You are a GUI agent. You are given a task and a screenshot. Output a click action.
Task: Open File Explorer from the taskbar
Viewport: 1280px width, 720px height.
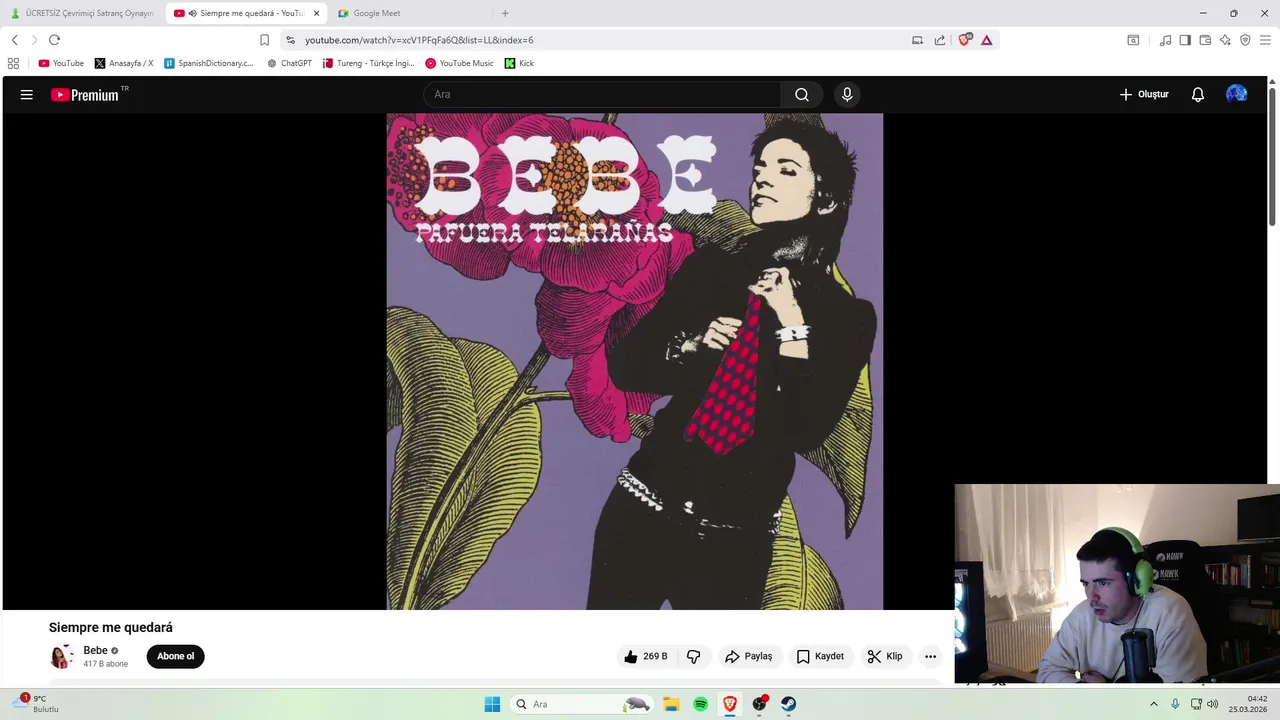click(671, 704)
